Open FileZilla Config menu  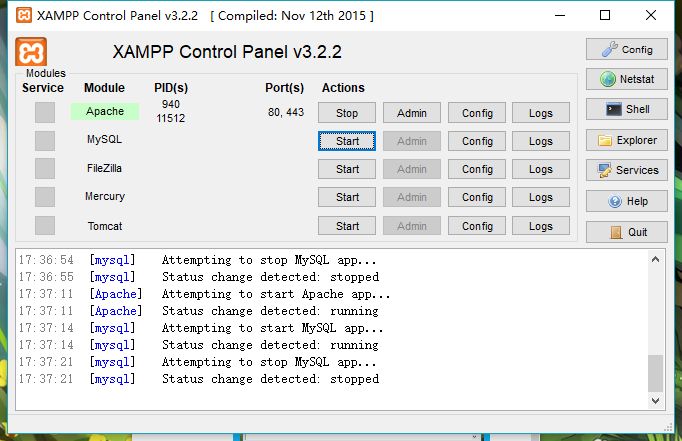[477, 169]
